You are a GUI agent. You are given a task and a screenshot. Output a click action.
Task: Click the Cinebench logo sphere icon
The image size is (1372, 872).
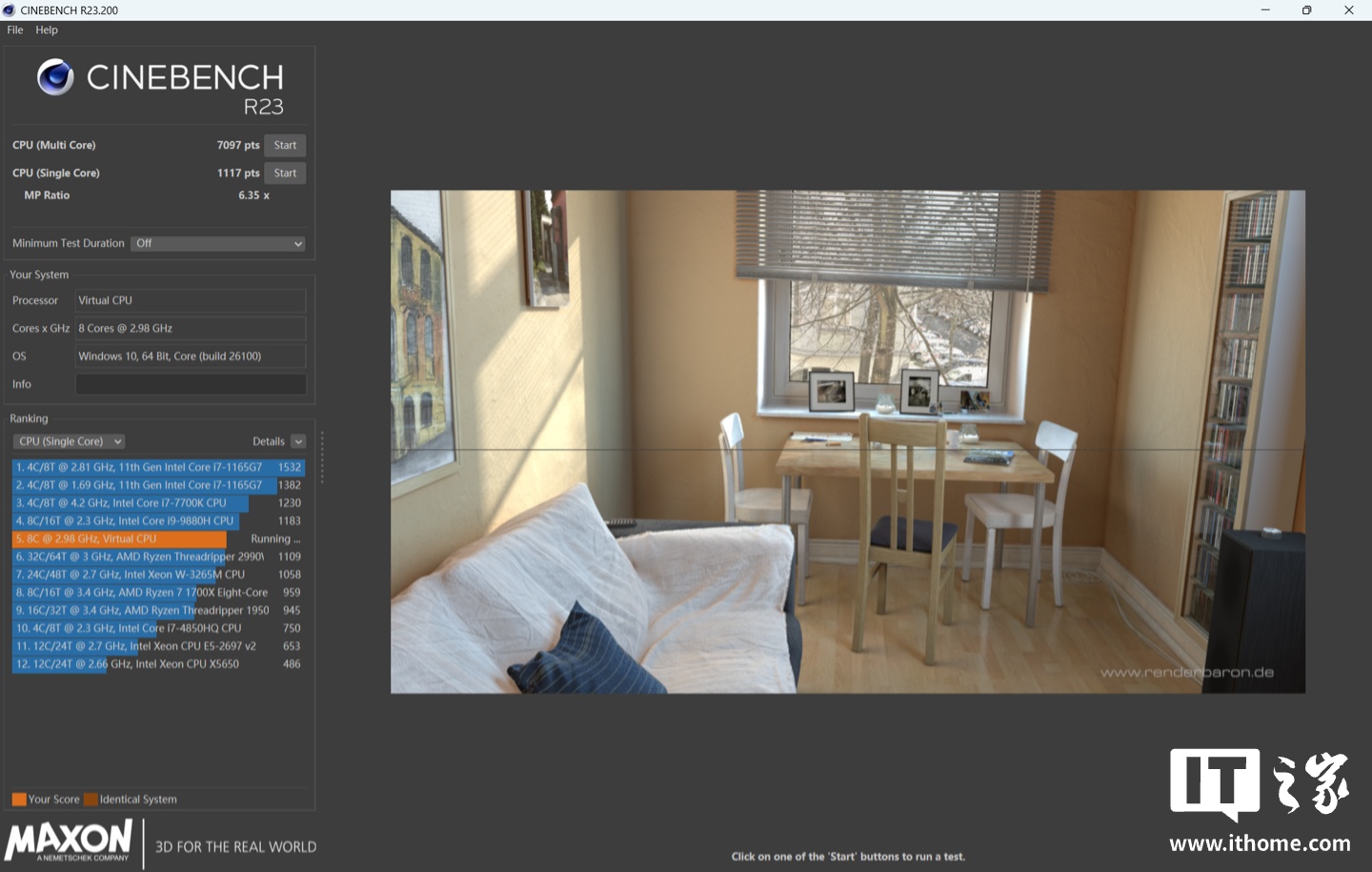[55, 77]
